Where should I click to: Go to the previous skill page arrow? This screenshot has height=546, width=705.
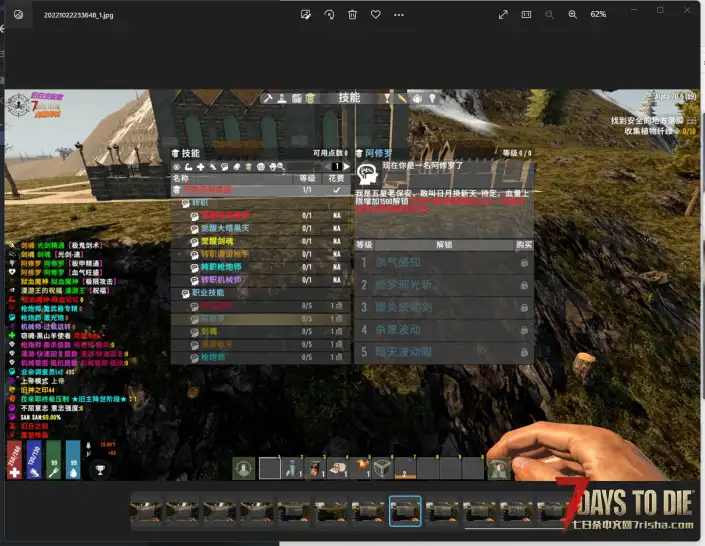click(327, 166)
